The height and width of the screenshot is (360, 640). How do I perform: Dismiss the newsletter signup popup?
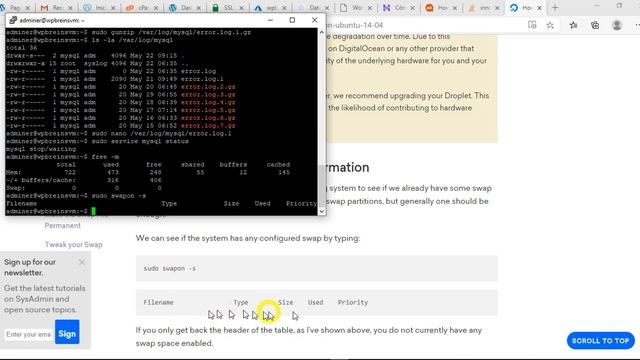point(82,262)
